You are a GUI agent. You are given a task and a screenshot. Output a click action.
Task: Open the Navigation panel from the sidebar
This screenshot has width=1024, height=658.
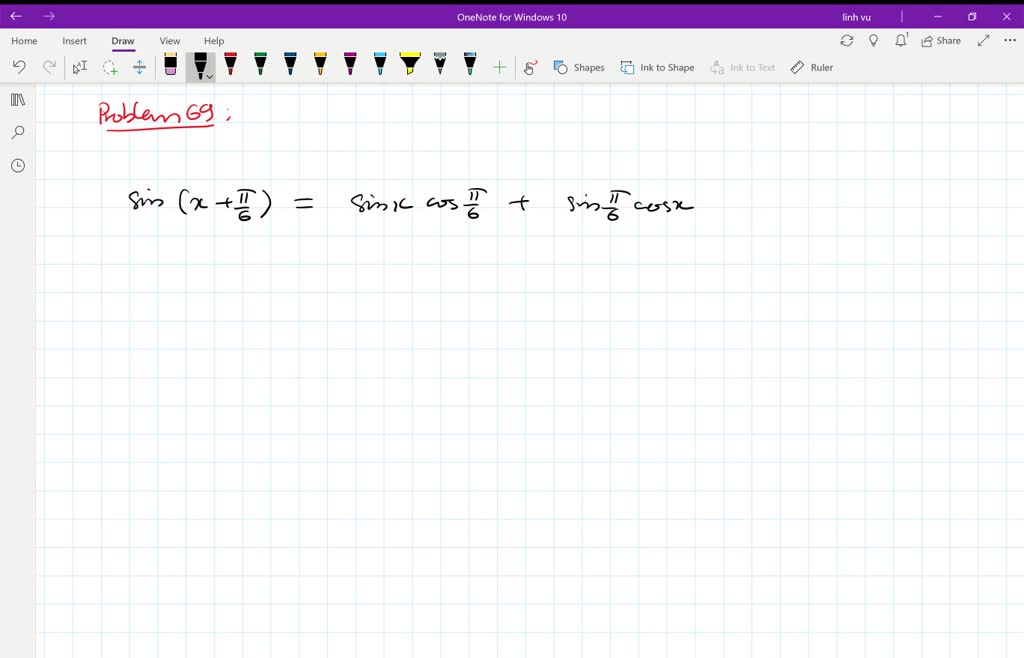(17, 99)
